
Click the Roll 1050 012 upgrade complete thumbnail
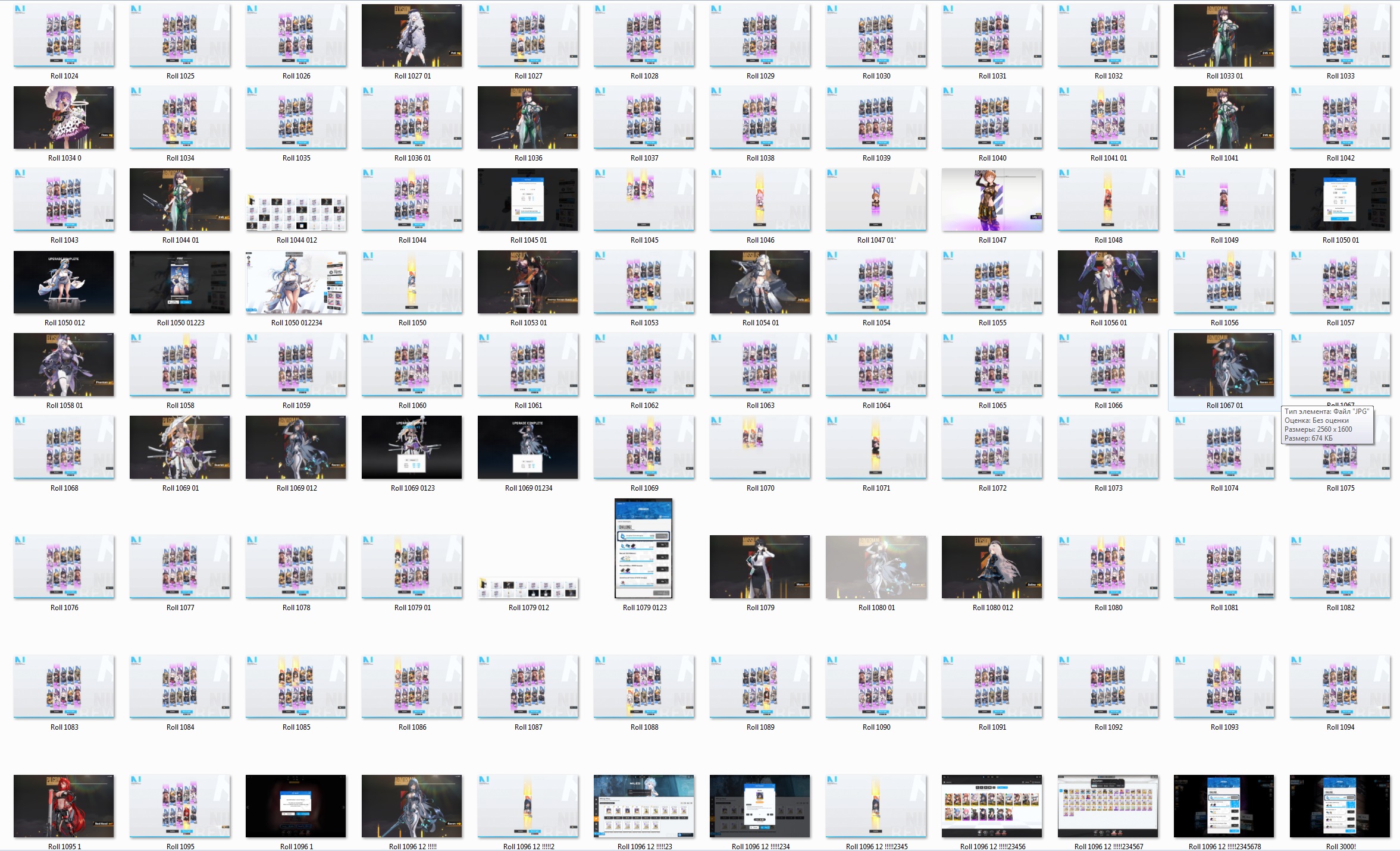pos(64,282)
